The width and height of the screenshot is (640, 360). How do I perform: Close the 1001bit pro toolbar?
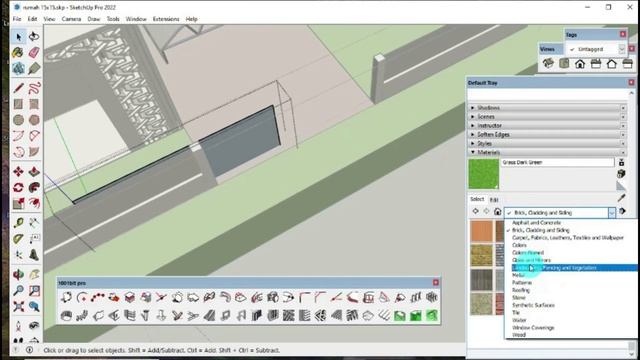(436, 282)
